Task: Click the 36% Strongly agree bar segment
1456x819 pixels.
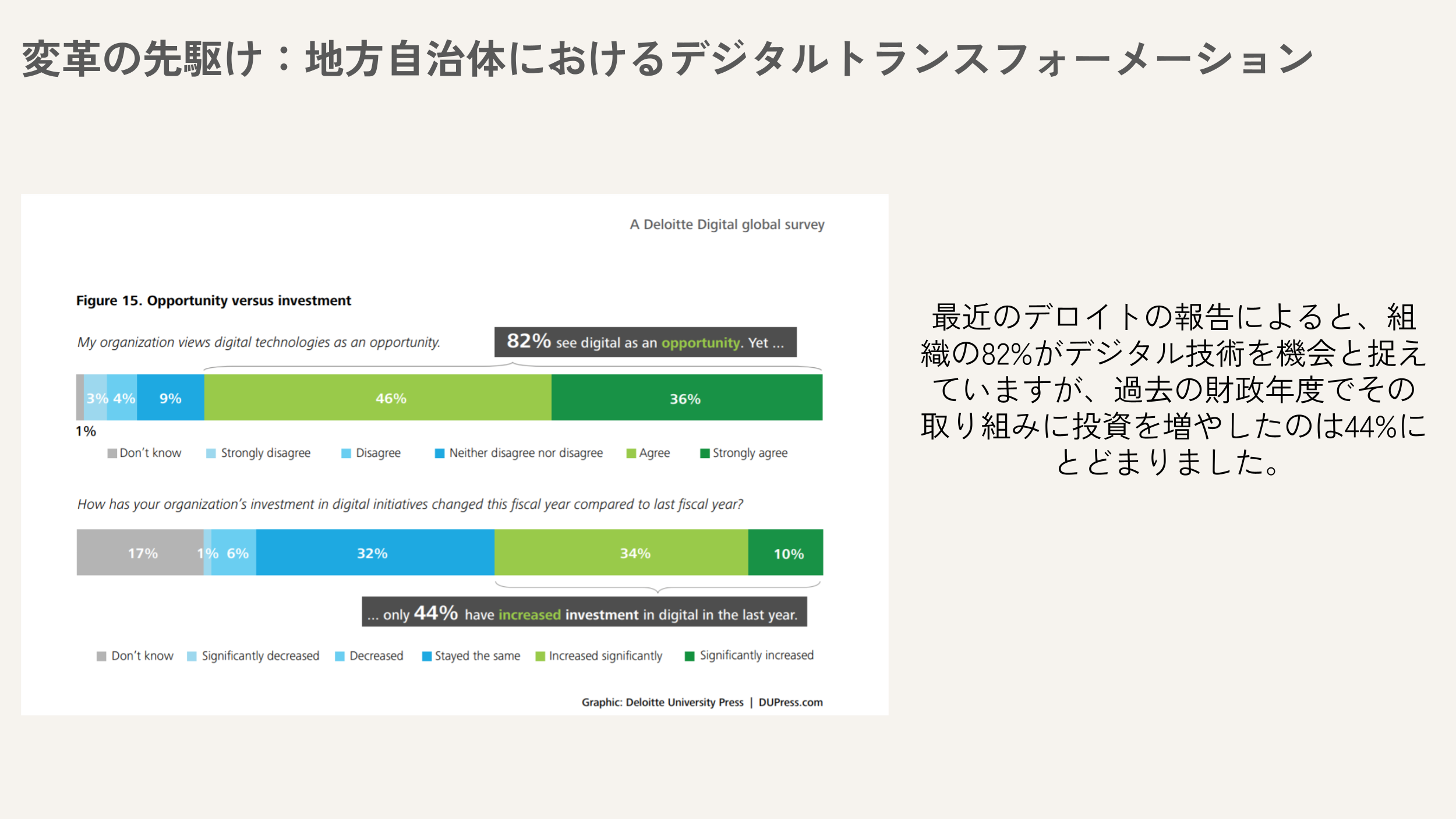Action: [x=687, y=398]
